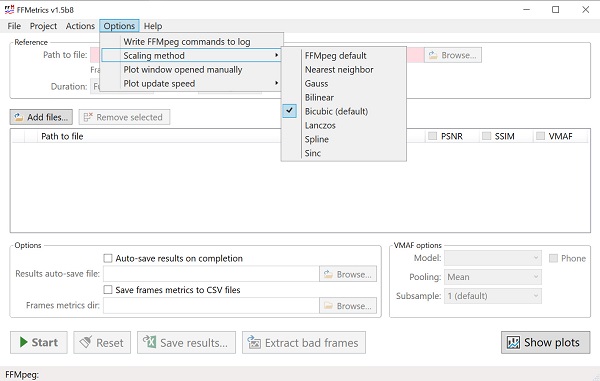Select Spline scaling method
600x381 pixels.
(344, 139)
